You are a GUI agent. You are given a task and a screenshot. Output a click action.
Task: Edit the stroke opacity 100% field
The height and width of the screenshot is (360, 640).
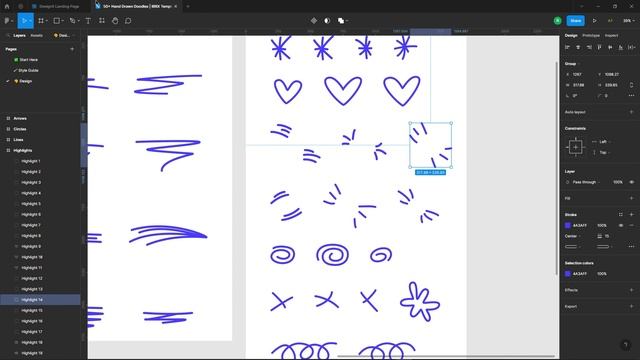(x=602, y=225)
